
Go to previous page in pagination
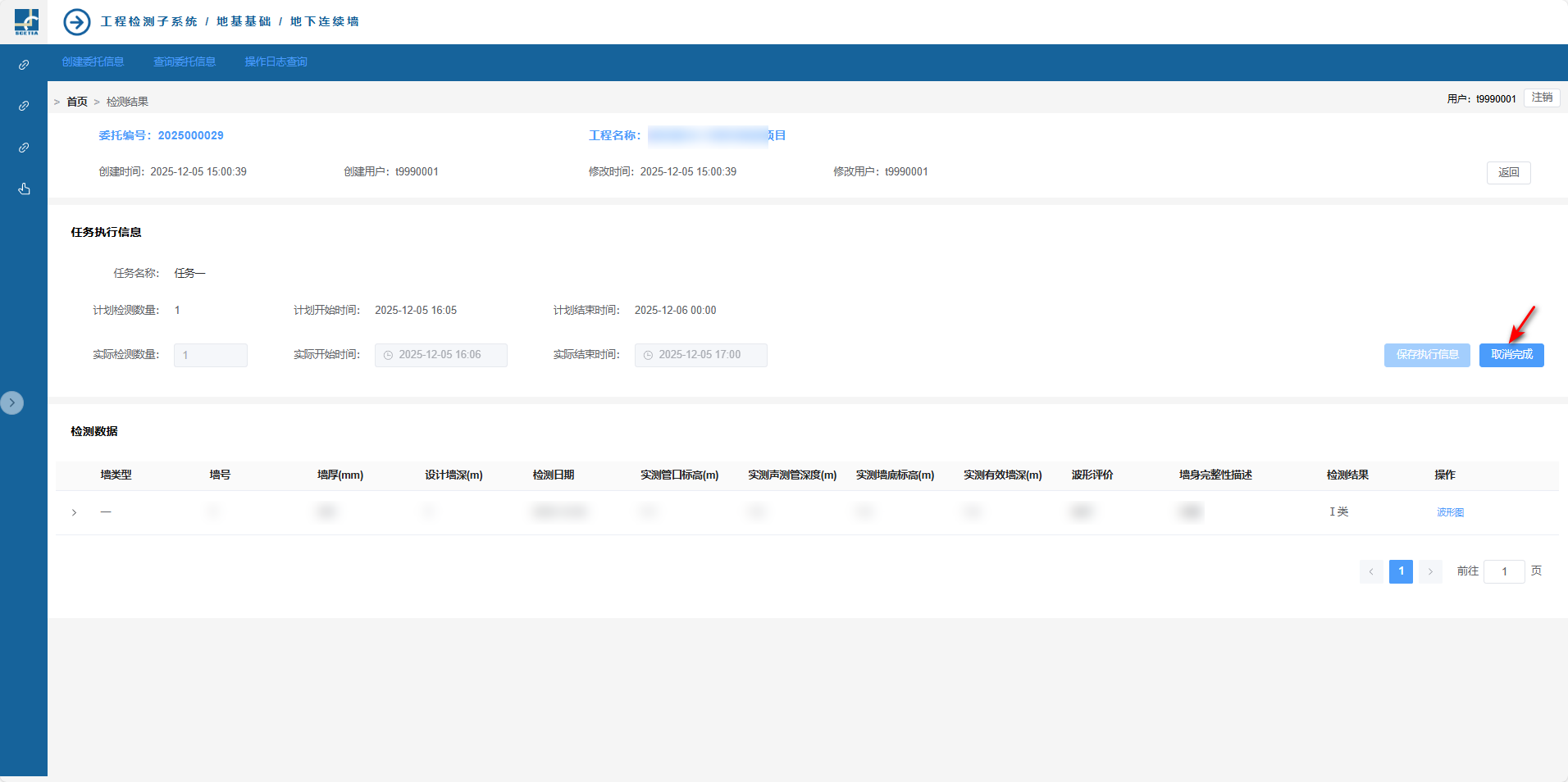[x=1370, y=571]
